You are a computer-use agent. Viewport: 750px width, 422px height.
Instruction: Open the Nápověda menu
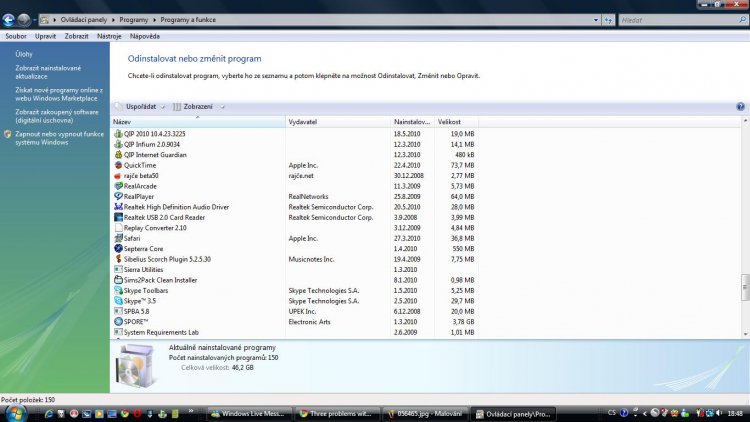pos(145,36)
